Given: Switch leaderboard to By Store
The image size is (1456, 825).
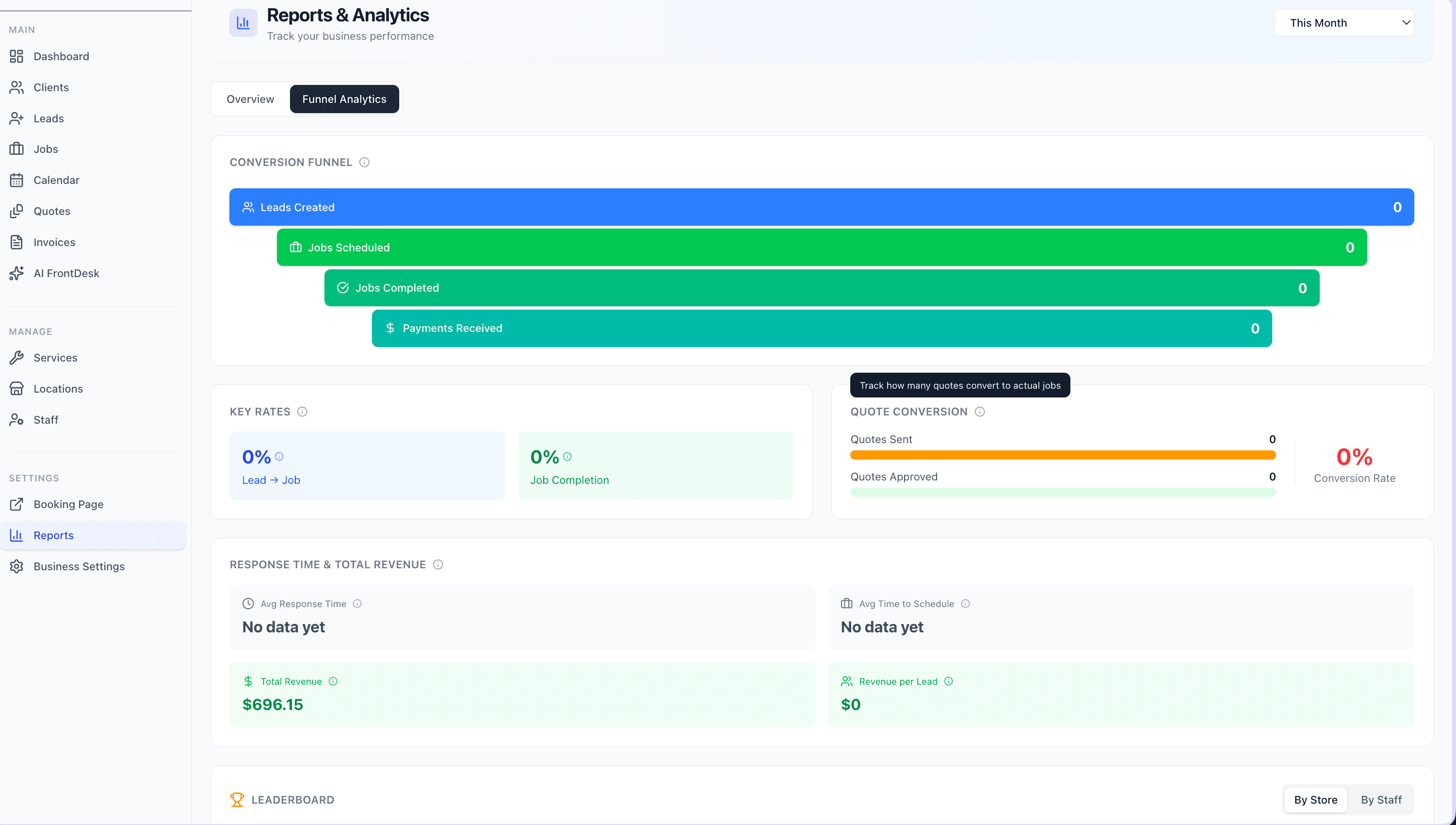Looking at the screenshot, I should (1316, 799).
